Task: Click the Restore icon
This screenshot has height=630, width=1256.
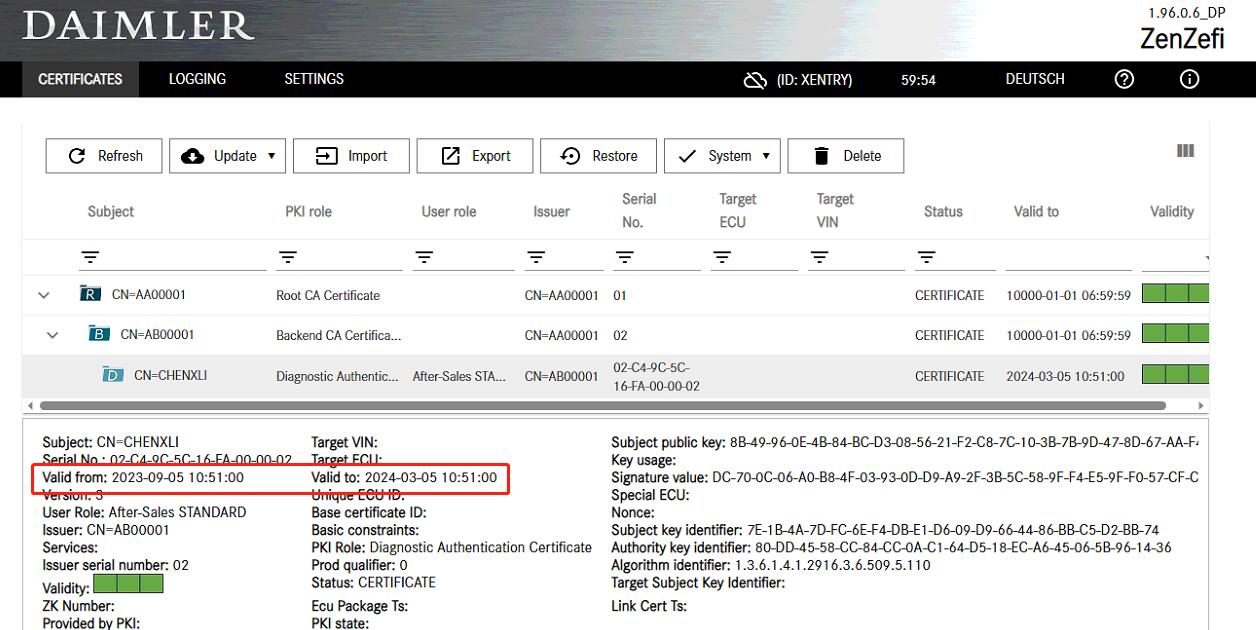Action: tap(571, 155)
